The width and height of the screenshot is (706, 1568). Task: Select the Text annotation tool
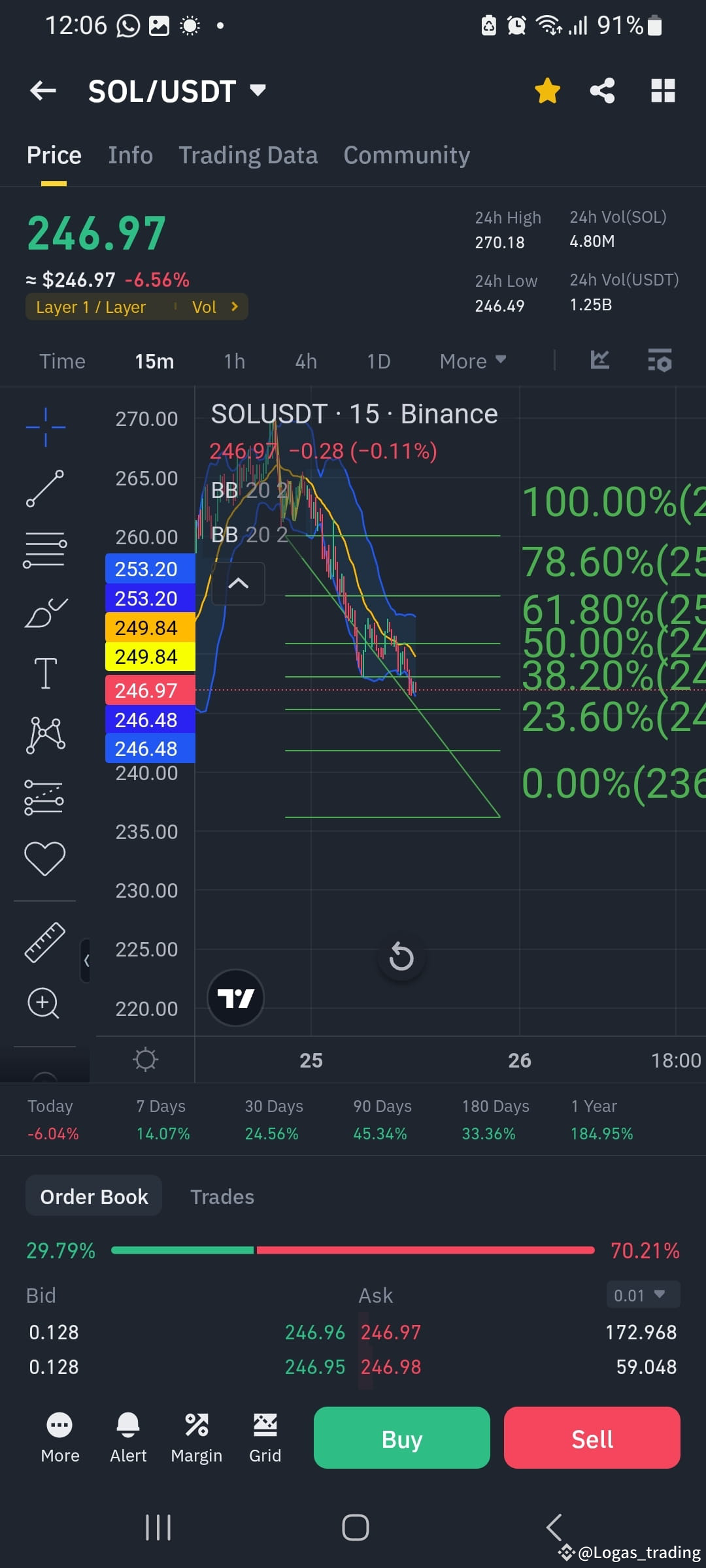[45, 673]
